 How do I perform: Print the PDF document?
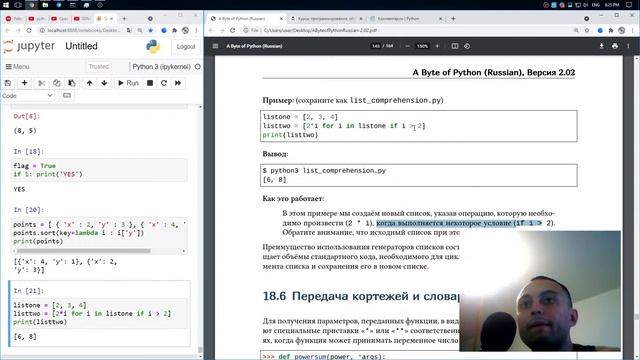(615, 46)
